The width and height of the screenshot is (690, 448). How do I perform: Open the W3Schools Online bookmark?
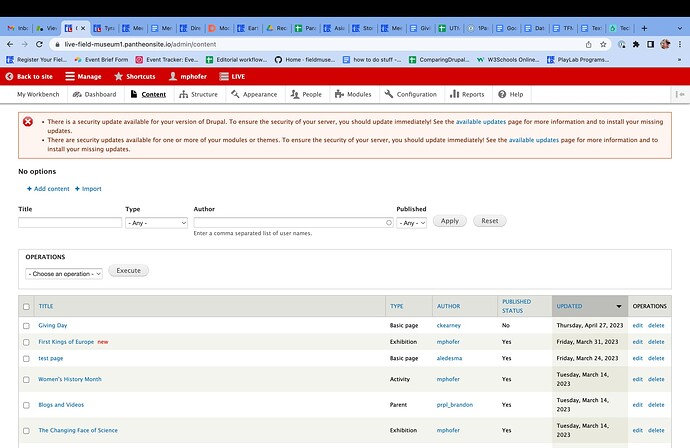[508, 60]
